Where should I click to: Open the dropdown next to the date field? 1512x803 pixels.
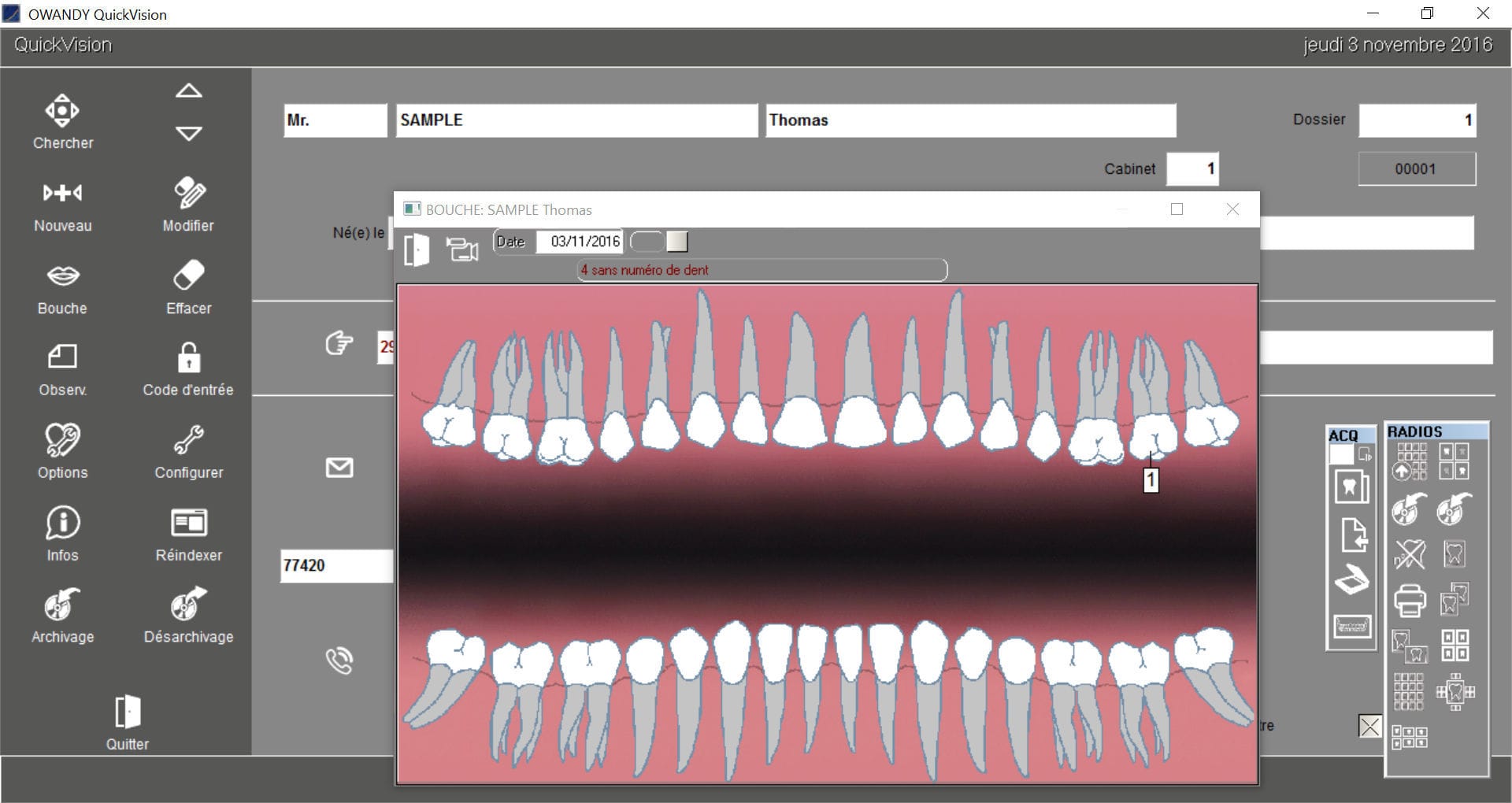[647, 242]
